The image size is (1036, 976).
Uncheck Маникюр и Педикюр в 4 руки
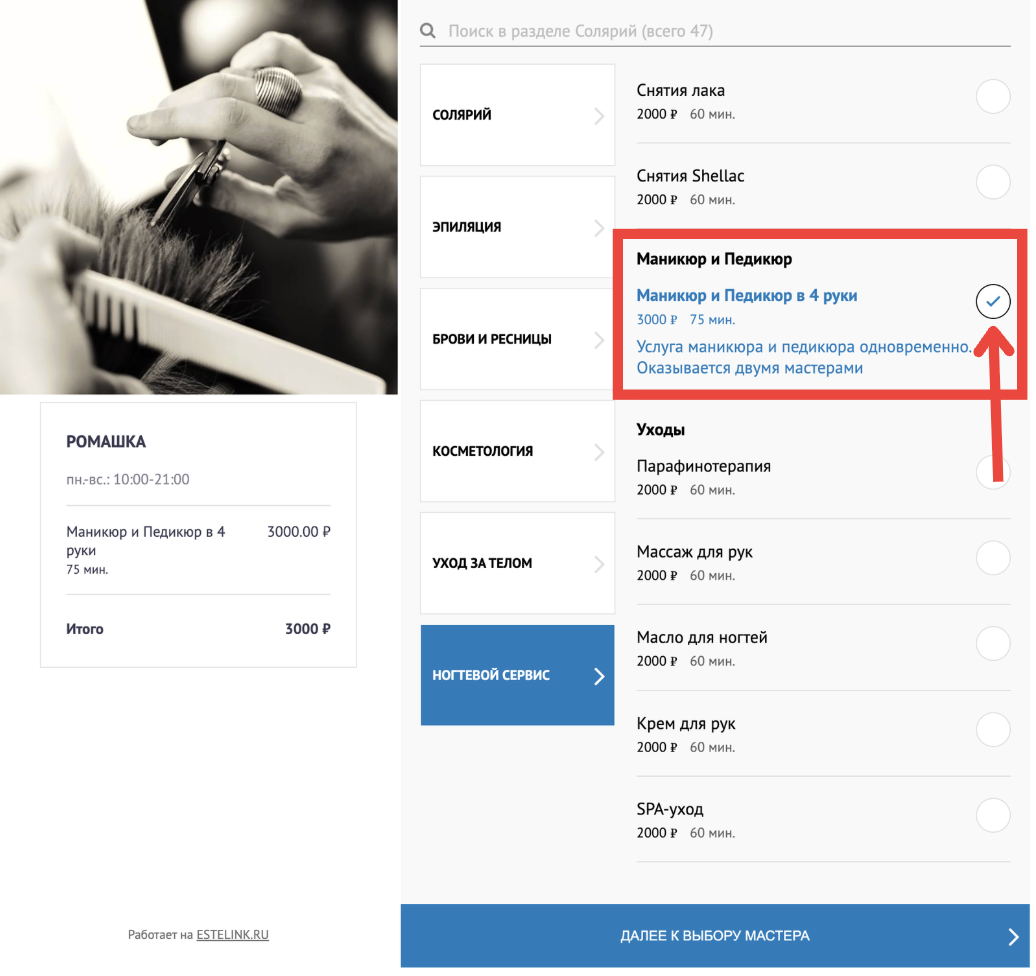(992, 301)
